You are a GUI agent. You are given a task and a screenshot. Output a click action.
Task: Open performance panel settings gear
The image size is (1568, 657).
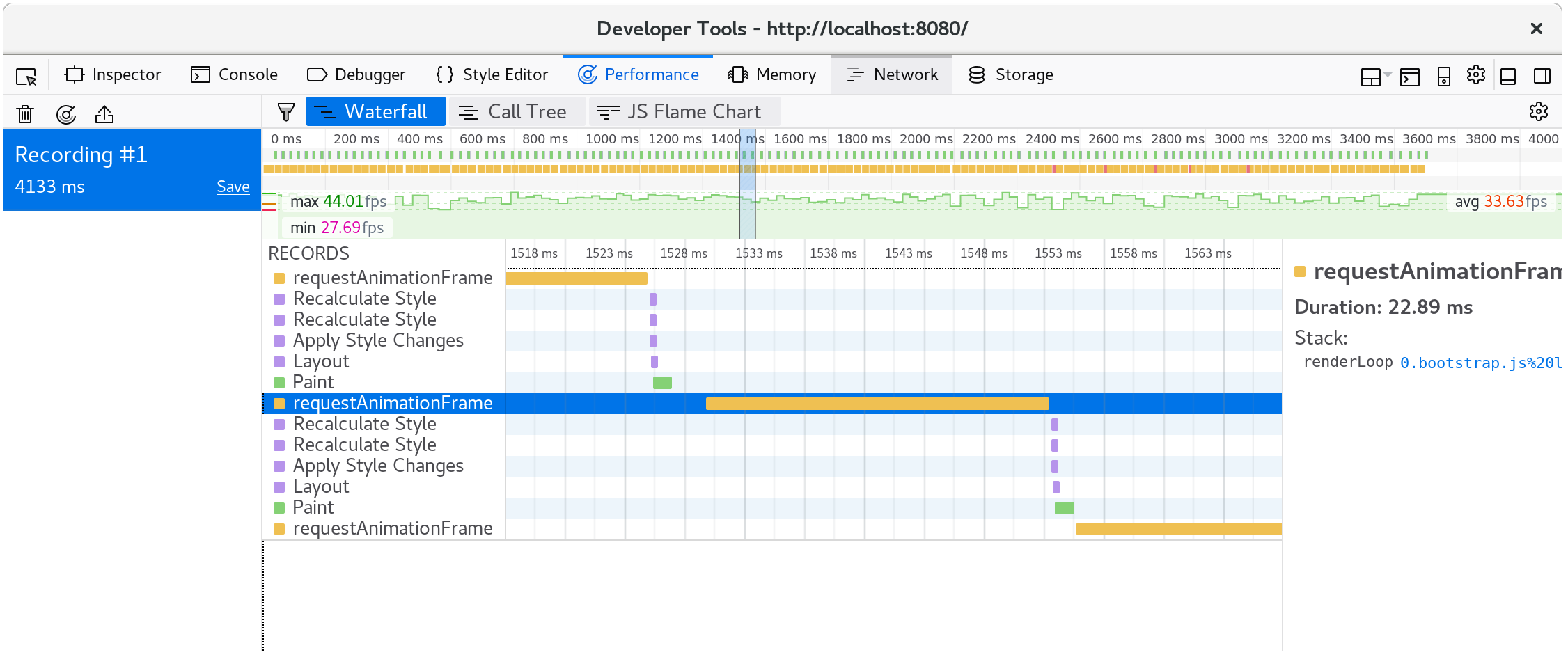click(1539, 111)
